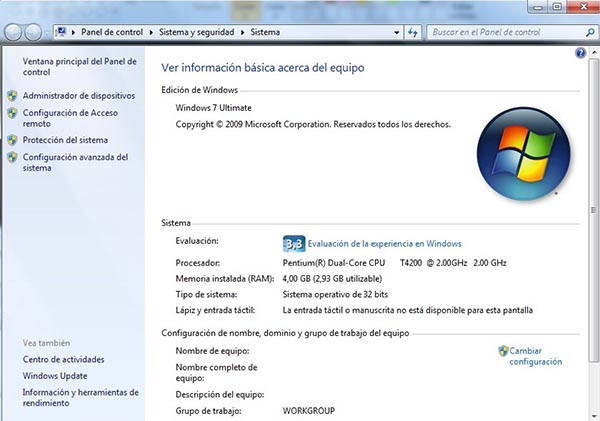
Task: Click shield icon beside Administrador de dispositivos
Action: (x=12, y=96)
